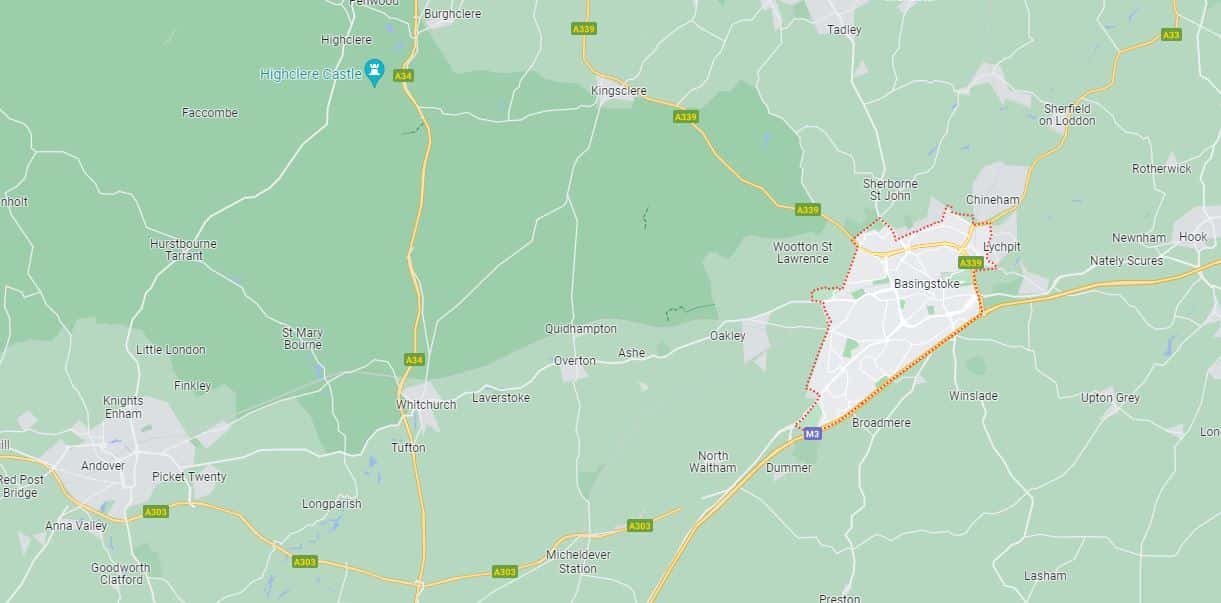1221x603 pixels.
Task: Click the Highclere Castle landmark pin
Action: pos(375,73)
